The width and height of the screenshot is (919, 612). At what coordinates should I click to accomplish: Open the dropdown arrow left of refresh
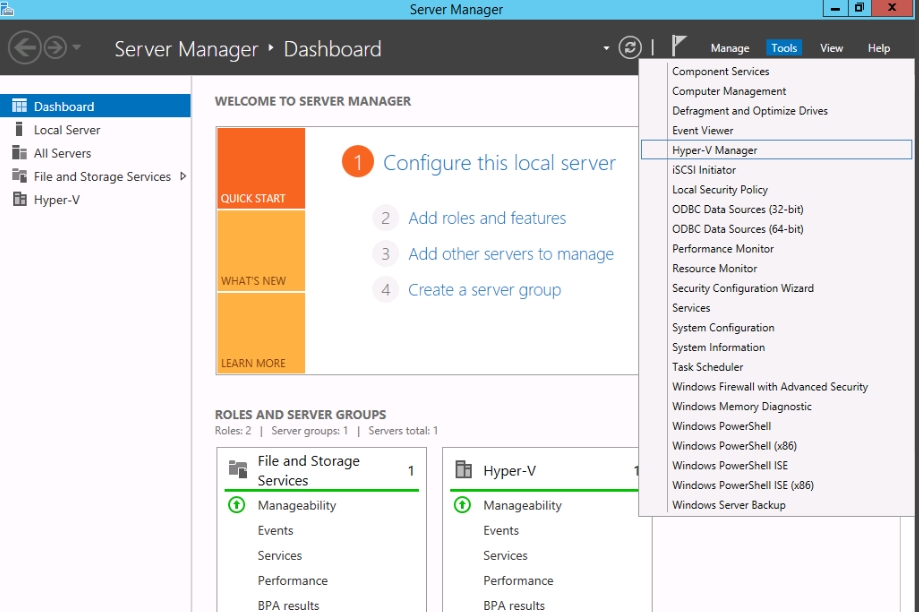click(606, 48)
